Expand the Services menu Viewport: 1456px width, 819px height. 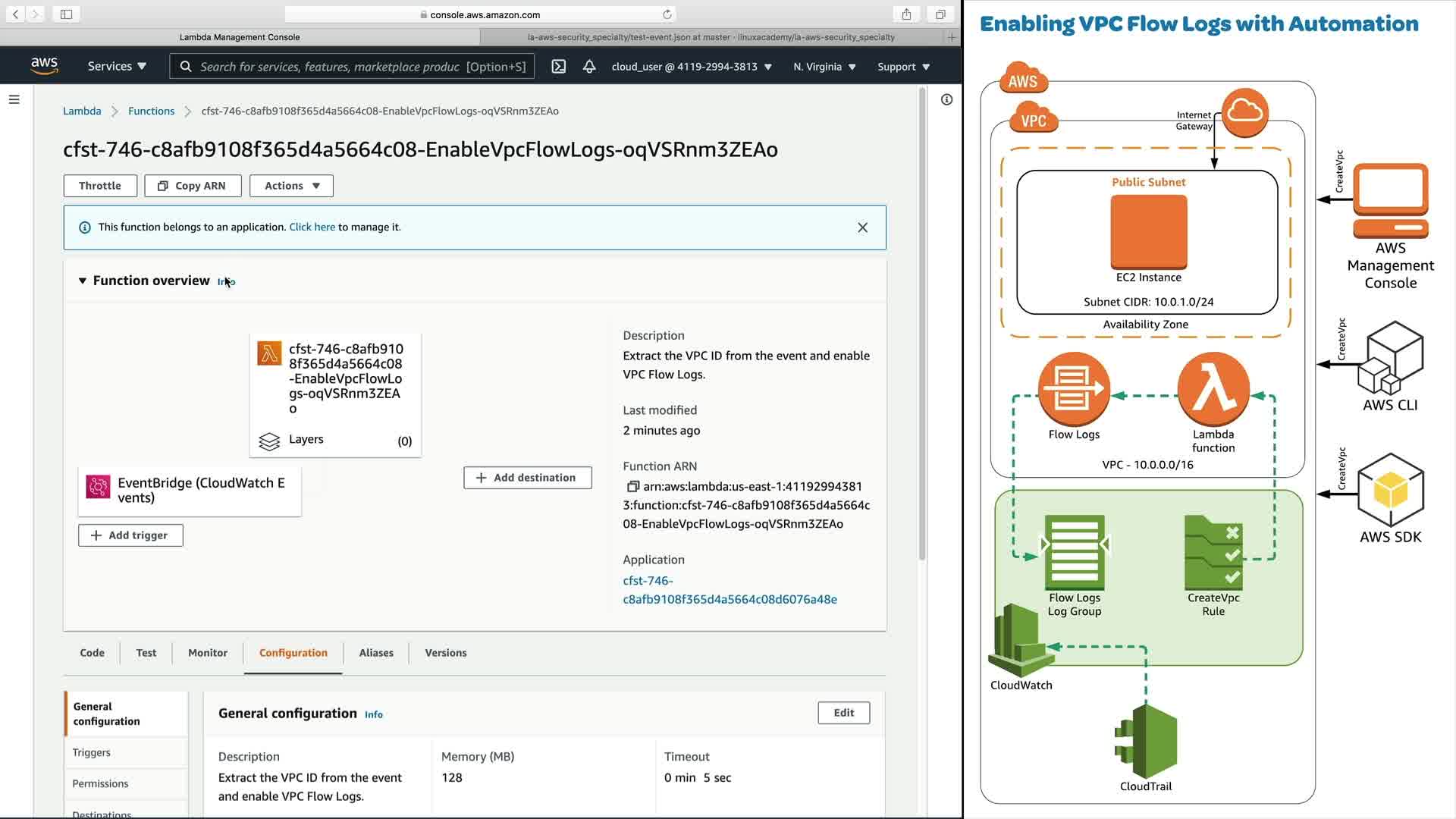pyautogui.click(x=117, y=67)
